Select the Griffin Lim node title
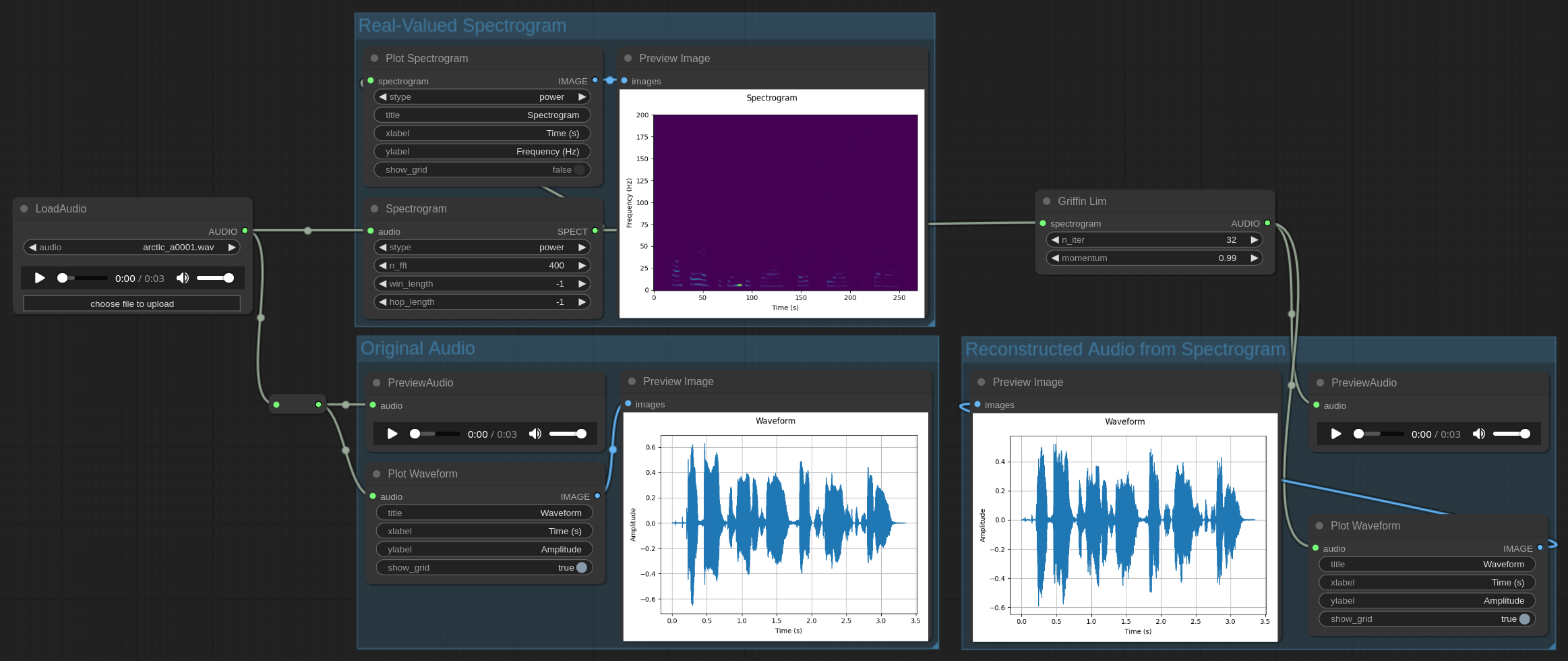The height and width of the screenshot is (661, 1568). (x=1082, y=201)
